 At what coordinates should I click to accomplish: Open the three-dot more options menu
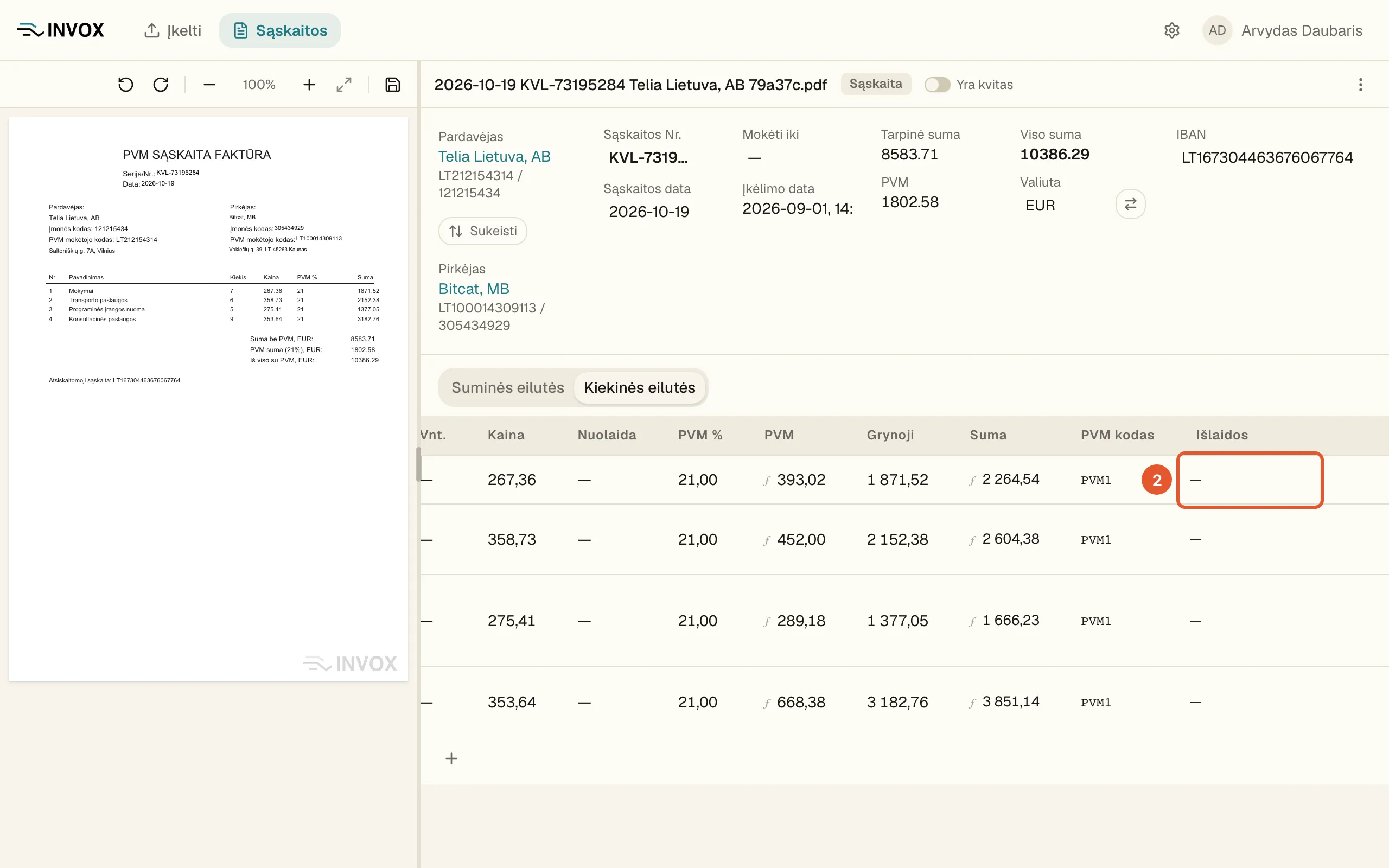pos(1360,85)
